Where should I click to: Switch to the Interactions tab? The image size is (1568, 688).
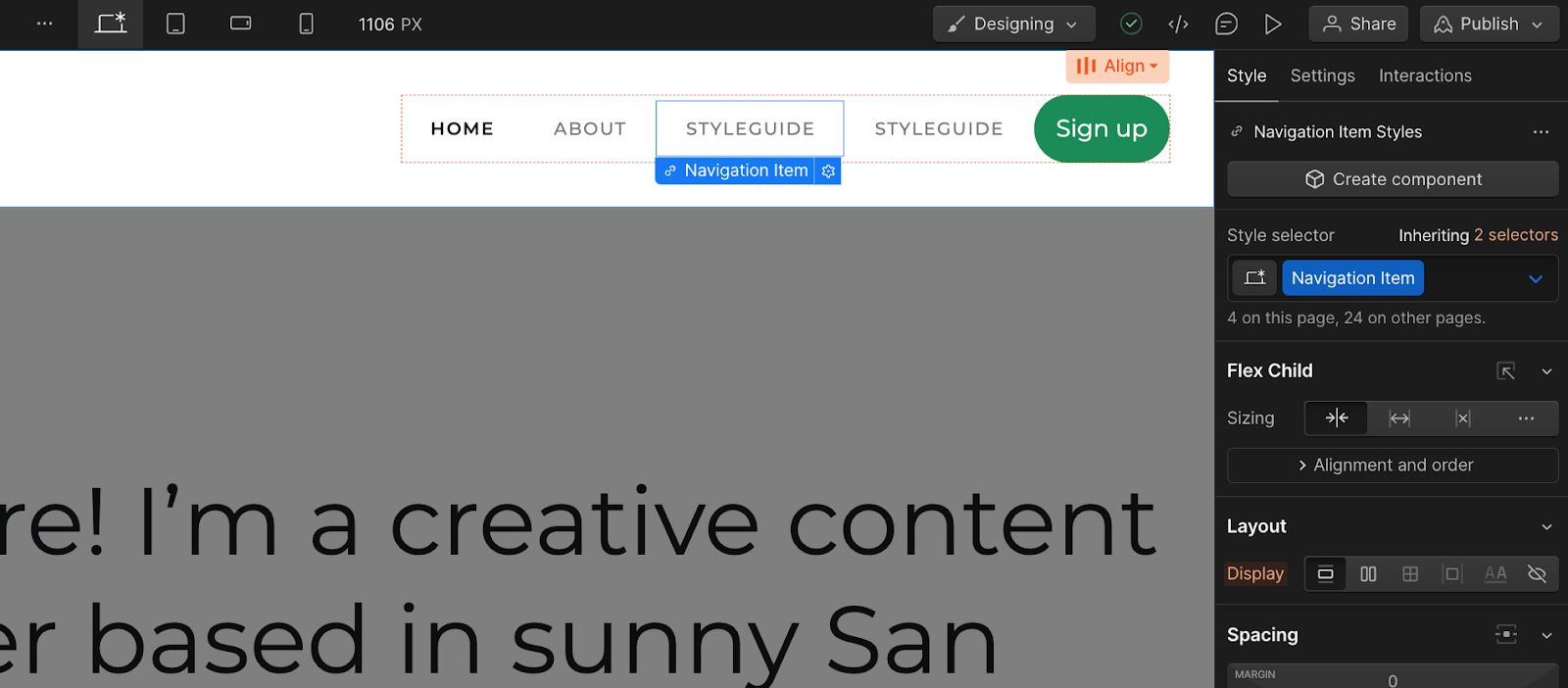(1424, 75)
